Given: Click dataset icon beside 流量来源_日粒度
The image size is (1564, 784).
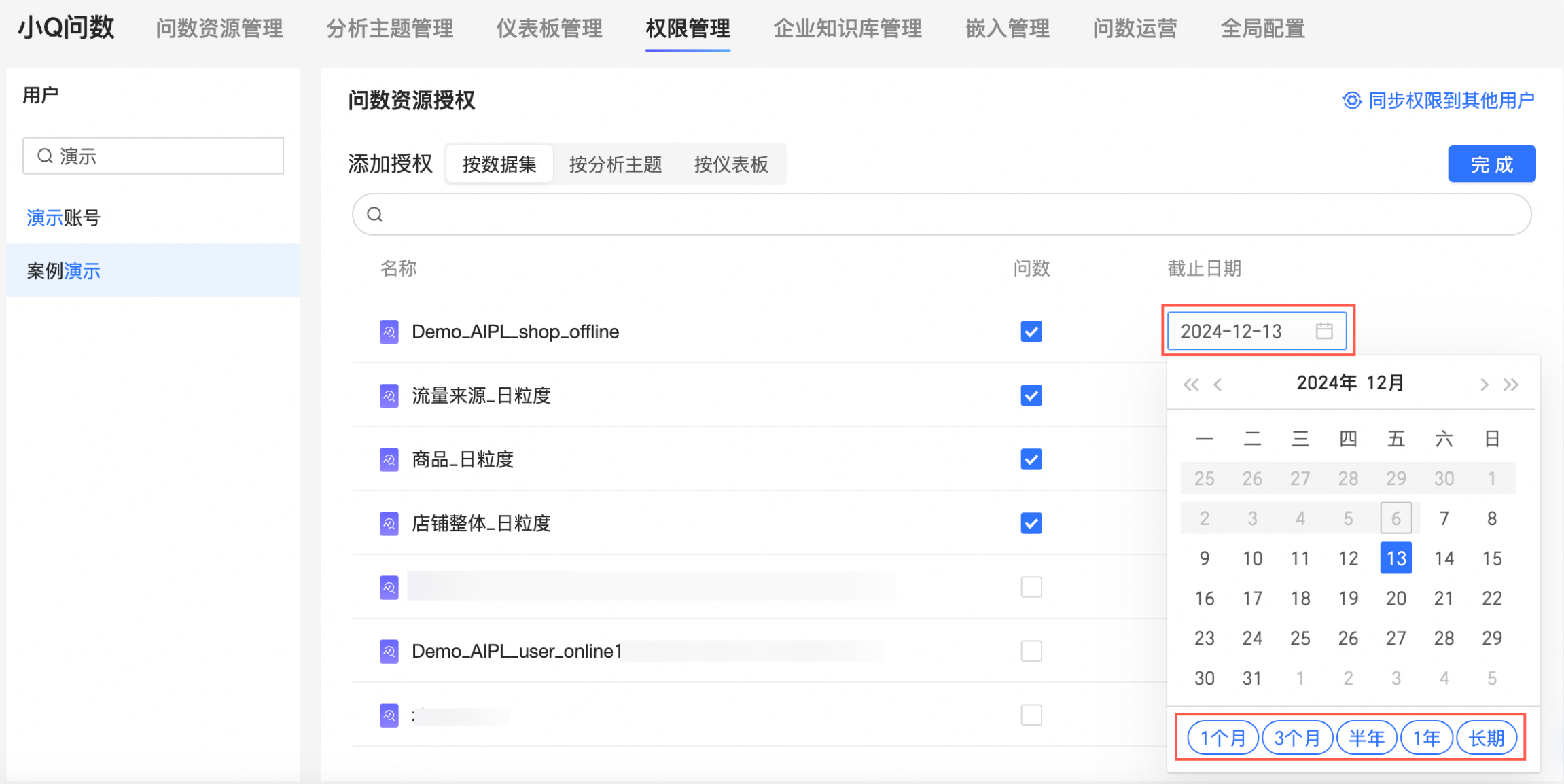Looking at the screenshot, I should (389, 396).
